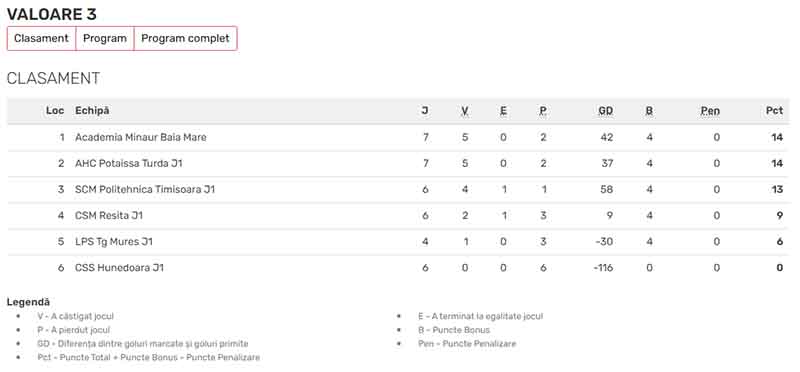Click the Loc column header
This screenshot has height=372, width=800.
(x=55, y=111)
